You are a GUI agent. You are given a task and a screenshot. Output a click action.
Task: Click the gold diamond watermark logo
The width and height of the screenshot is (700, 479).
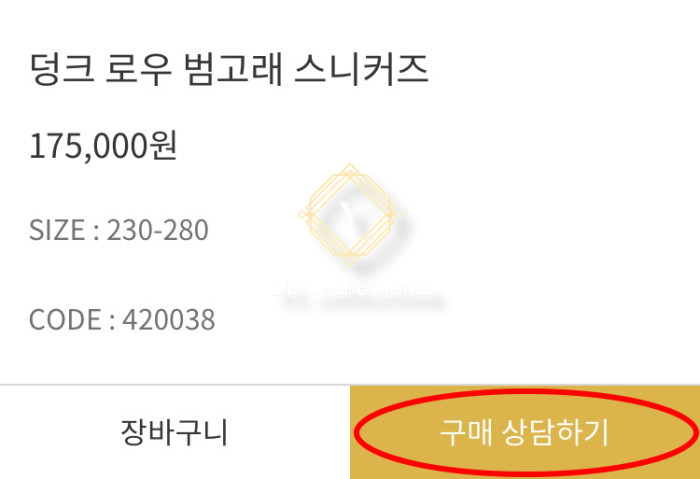coord(350,215)
